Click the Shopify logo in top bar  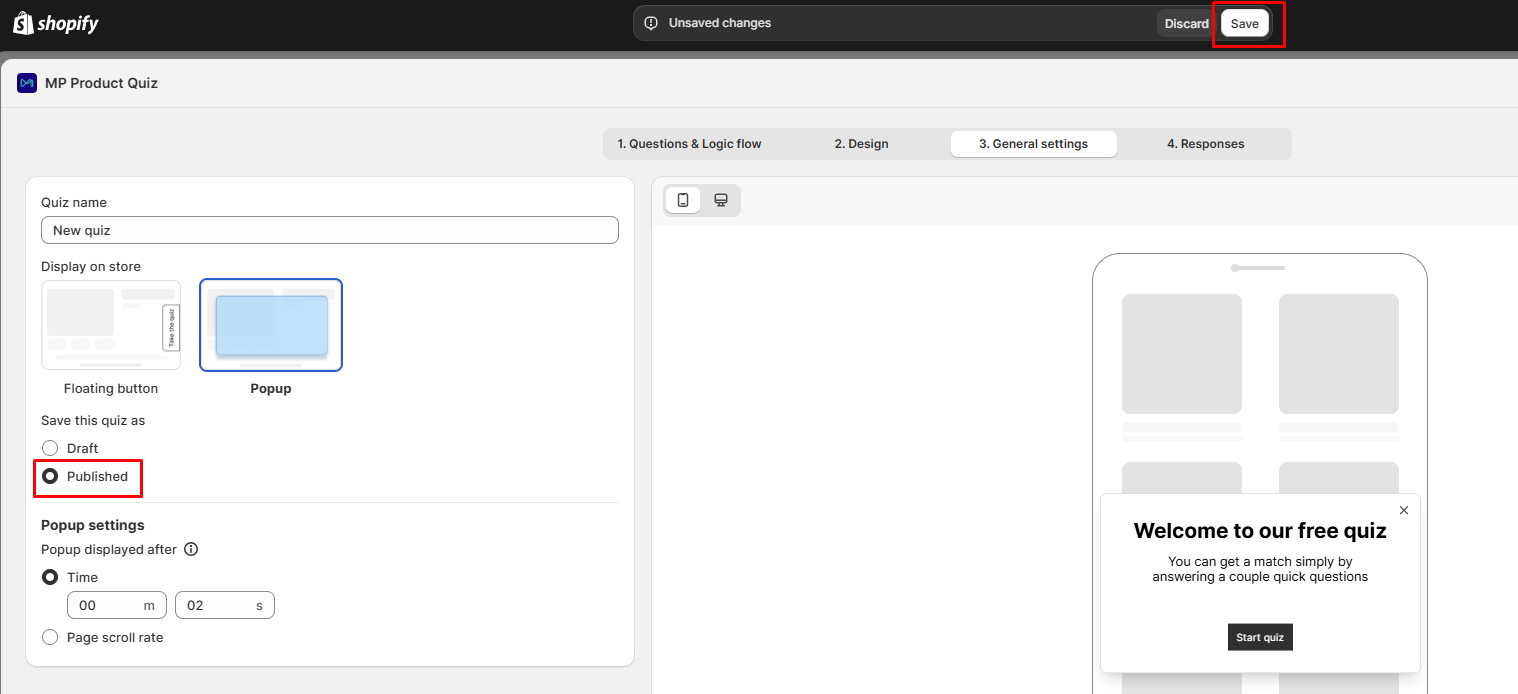click(56, 23)
